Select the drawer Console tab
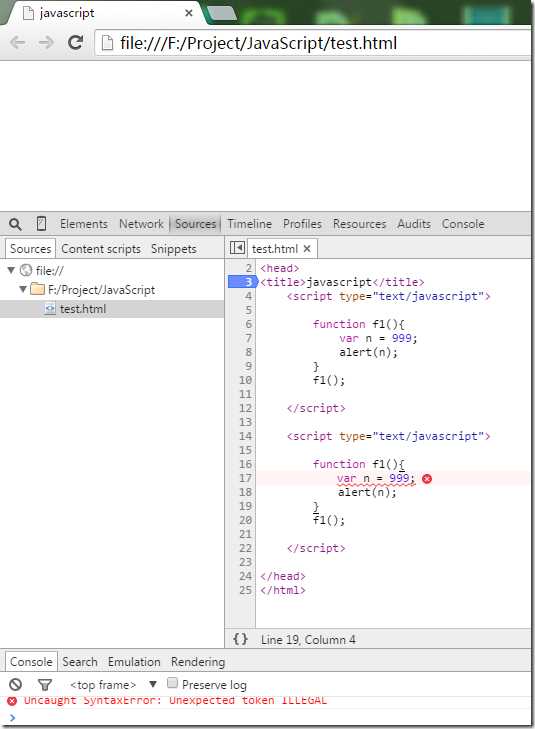The width and height of the screenshot is (535, 729). (x=31, y=662)
